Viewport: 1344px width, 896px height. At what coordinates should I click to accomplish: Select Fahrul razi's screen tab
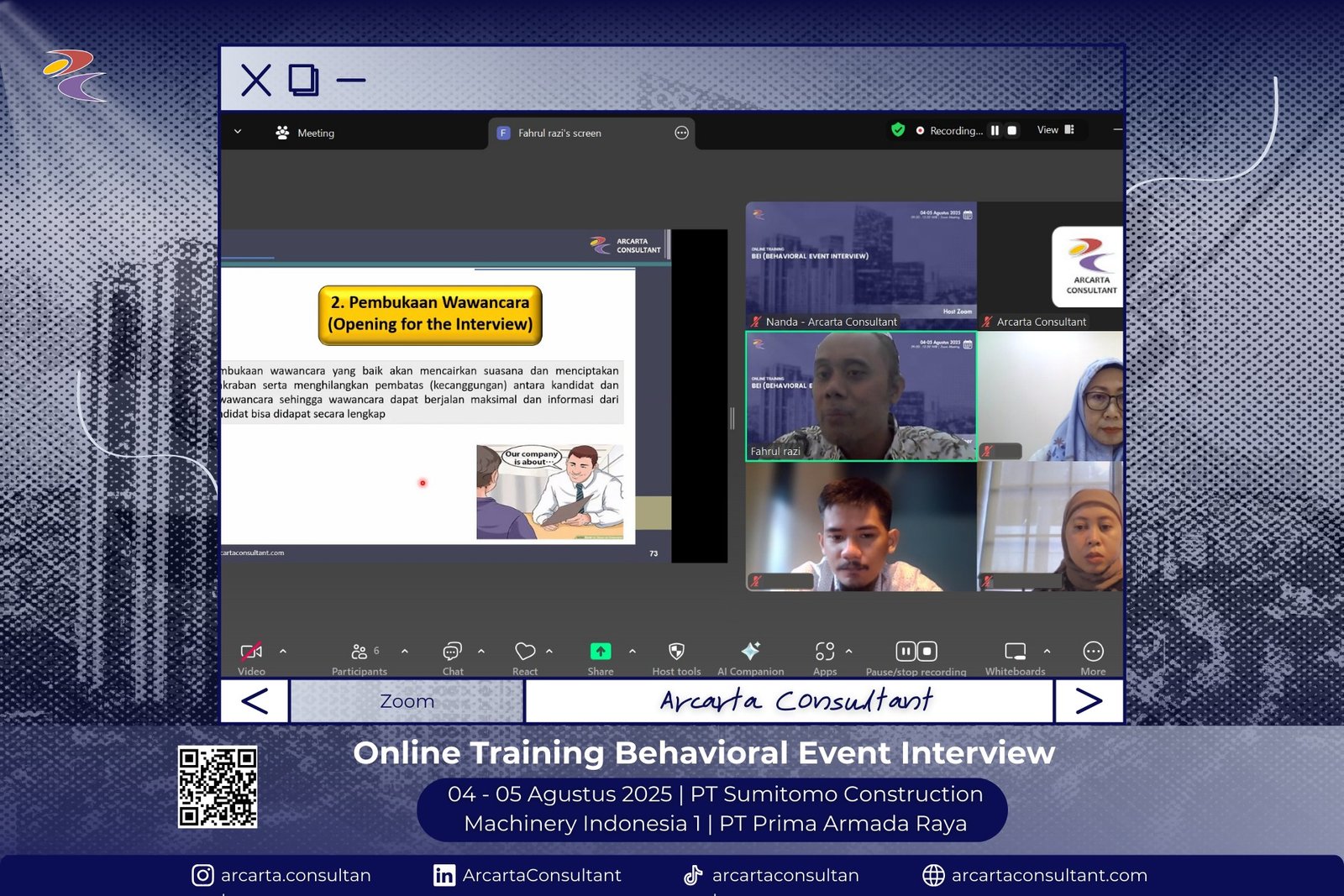click(559, 133)
